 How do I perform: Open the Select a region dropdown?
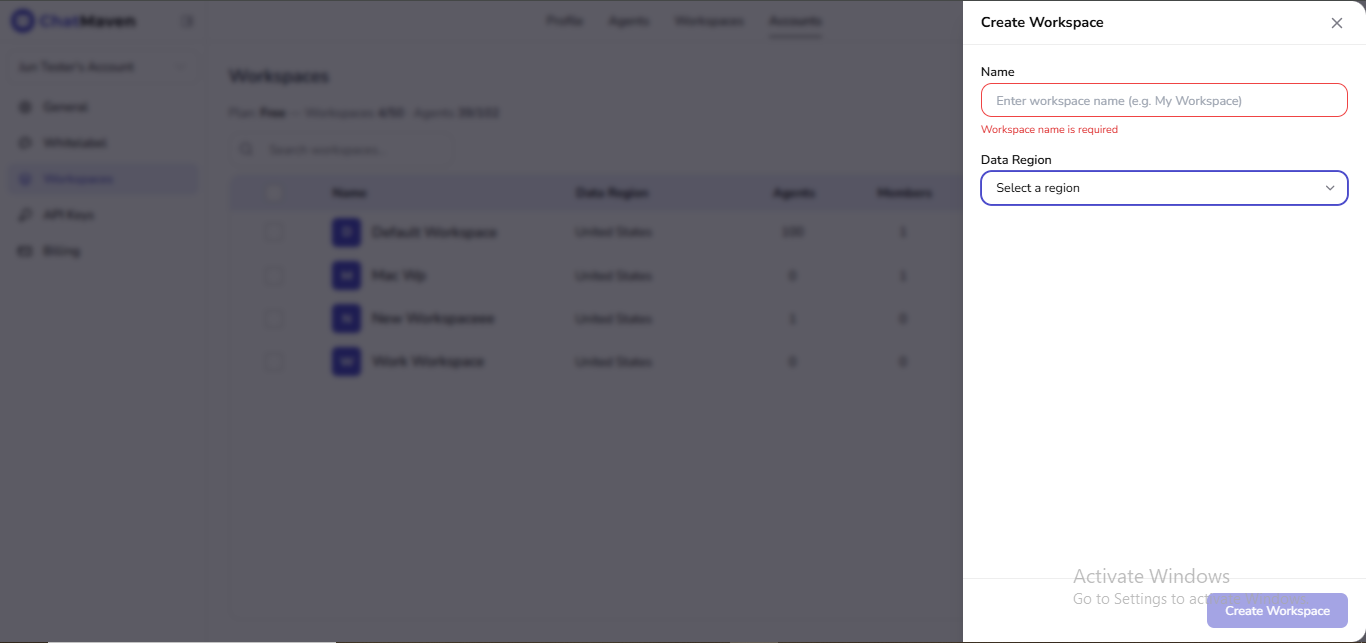point(1163,188)
